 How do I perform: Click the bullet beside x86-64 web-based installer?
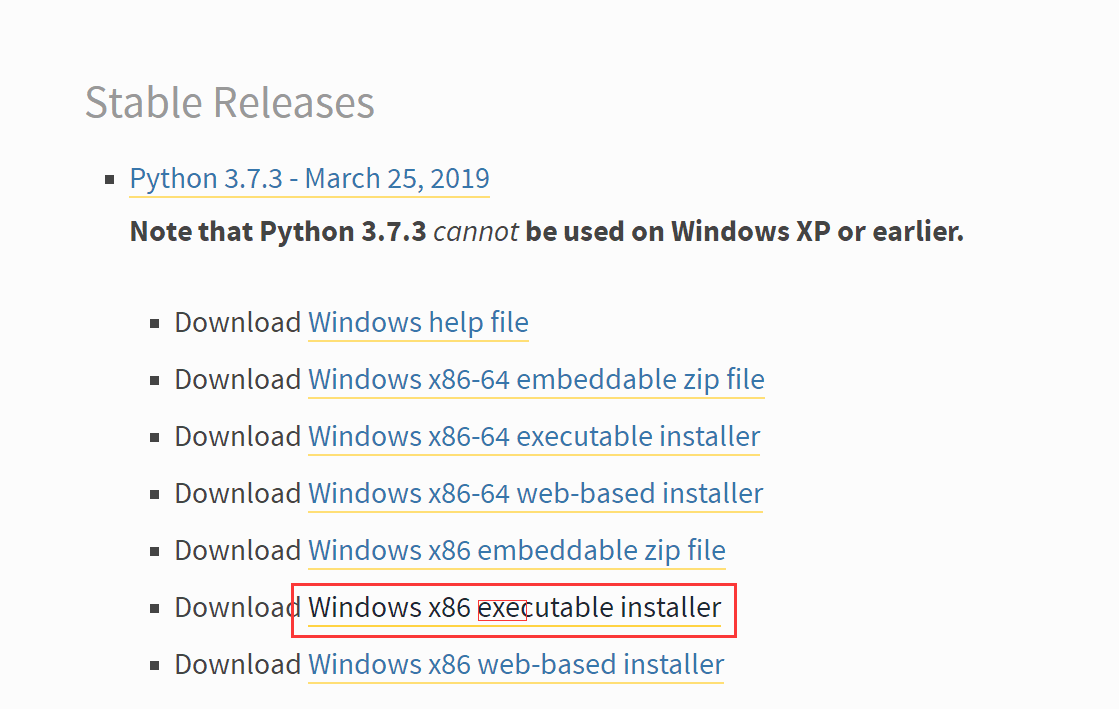tap(155, 495)
